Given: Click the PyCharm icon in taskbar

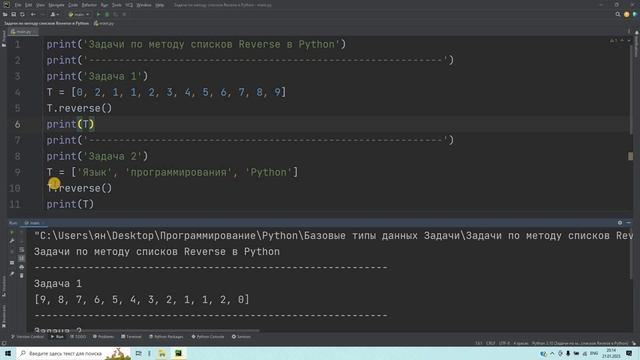Looking at the screenshot, I should coord(178,353).
